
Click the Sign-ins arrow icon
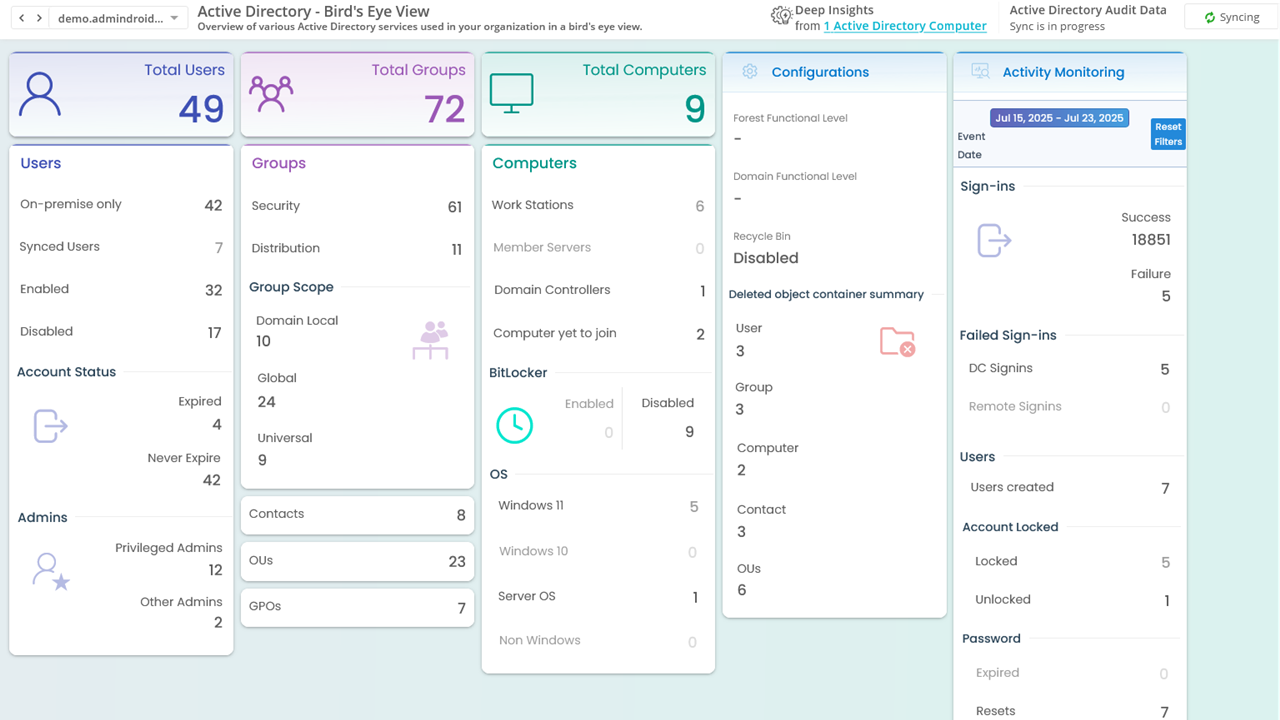992,240
